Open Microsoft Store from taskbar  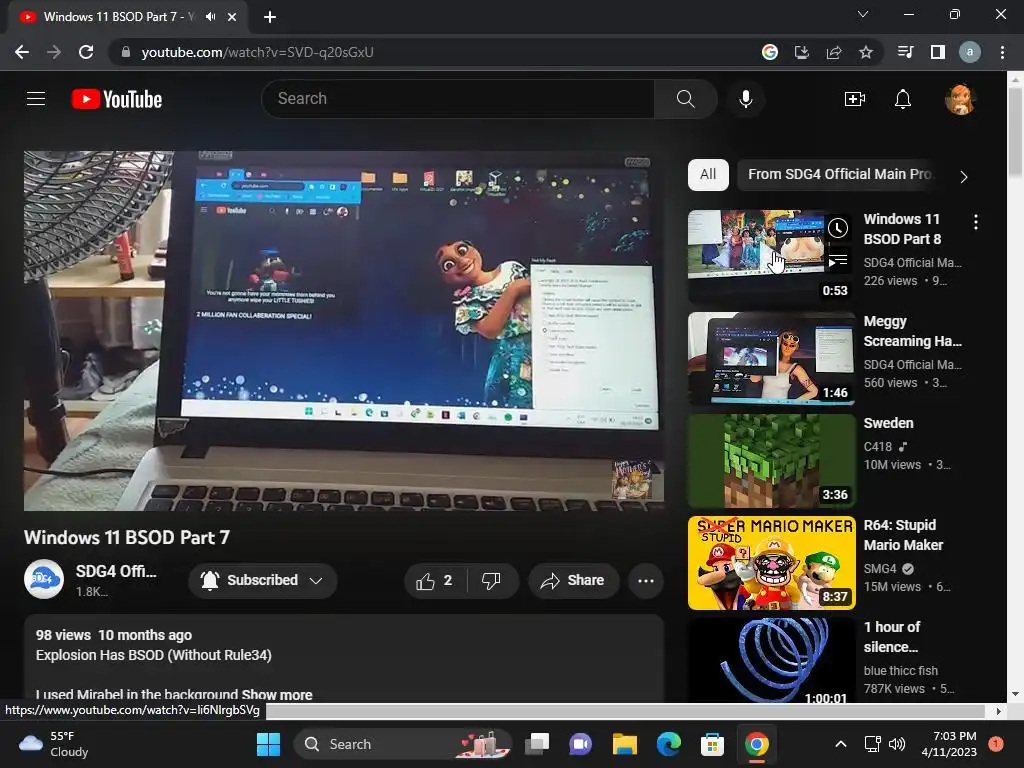[712, 744]
